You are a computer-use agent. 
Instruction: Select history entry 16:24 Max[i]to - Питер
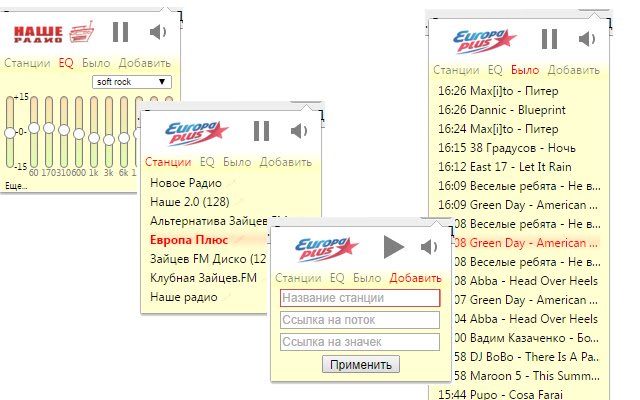[x=498, y=129]
